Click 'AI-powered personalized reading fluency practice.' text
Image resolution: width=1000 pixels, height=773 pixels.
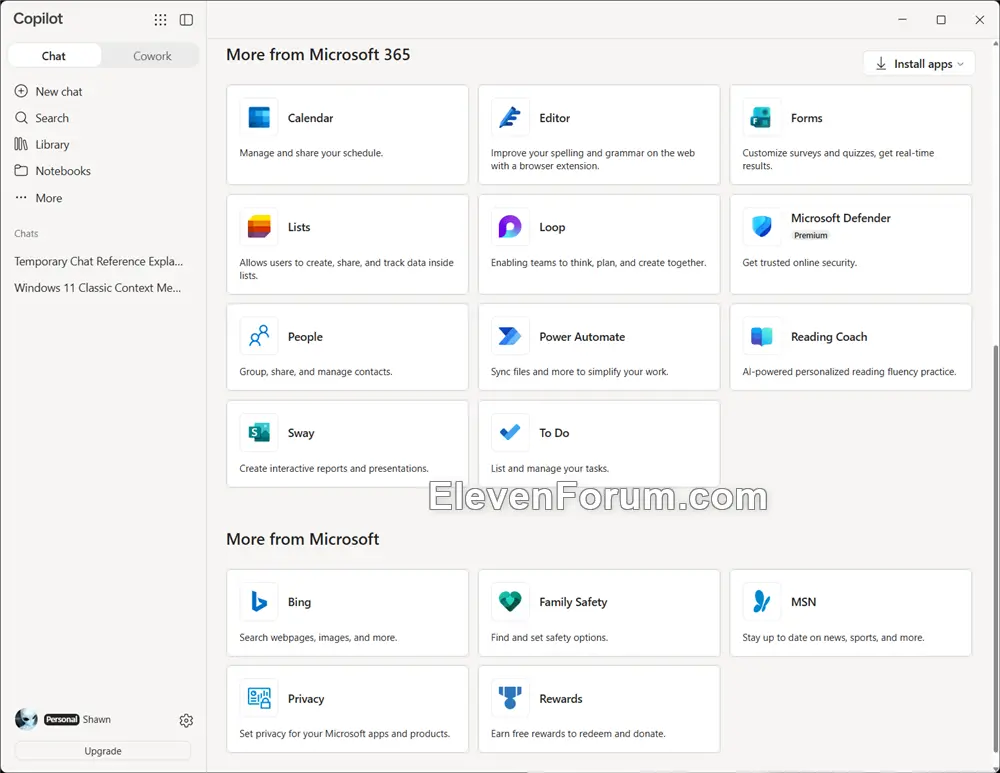tap(849, 371)
